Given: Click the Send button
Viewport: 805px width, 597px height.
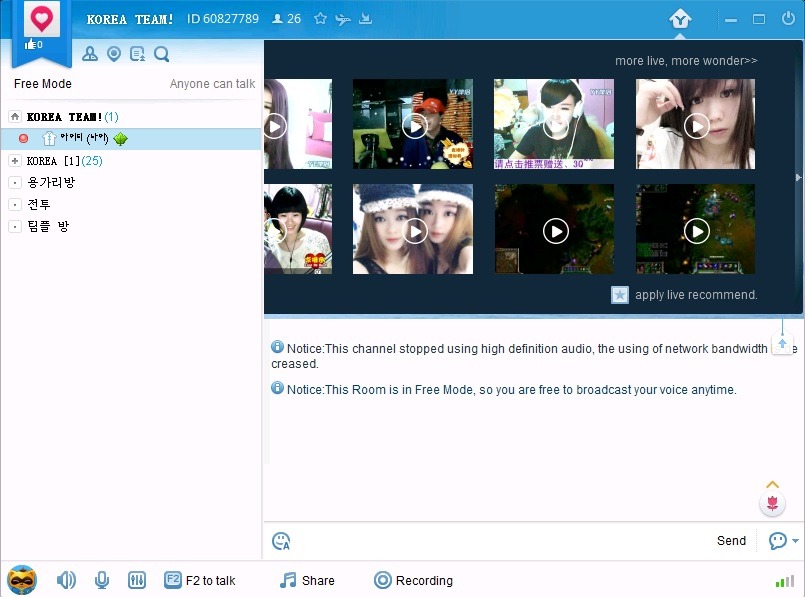Looking at the screenshot, I should coord(731,541).
